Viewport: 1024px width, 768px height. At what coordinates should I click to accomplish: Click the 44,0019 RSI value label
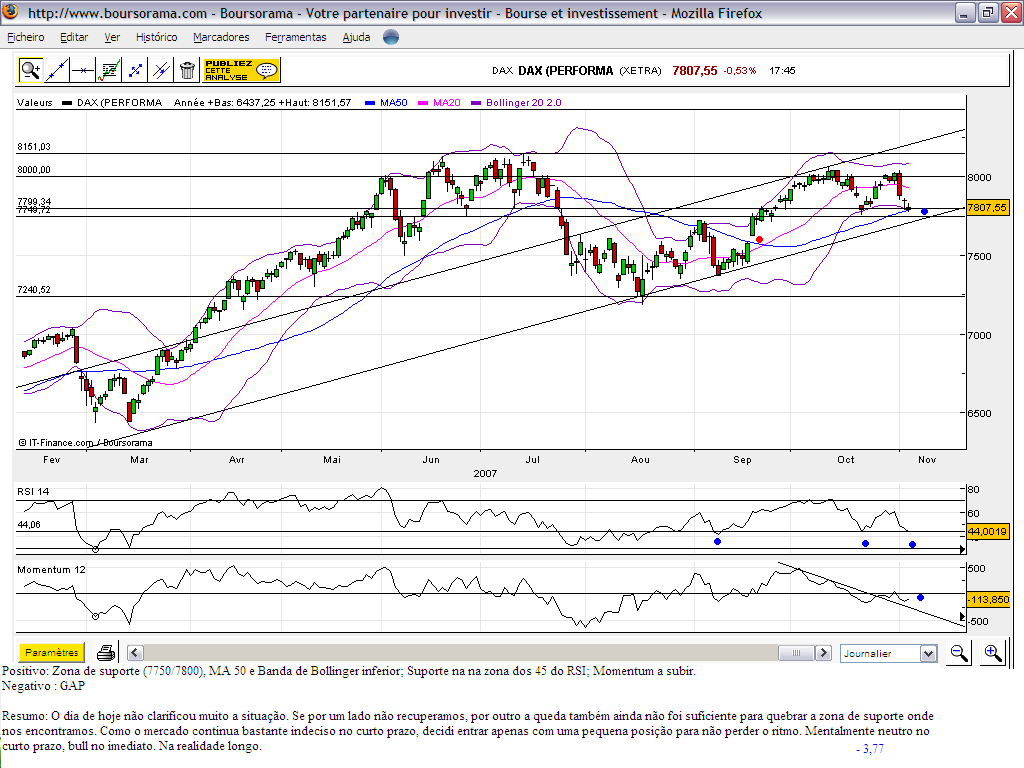click(987, 532)
